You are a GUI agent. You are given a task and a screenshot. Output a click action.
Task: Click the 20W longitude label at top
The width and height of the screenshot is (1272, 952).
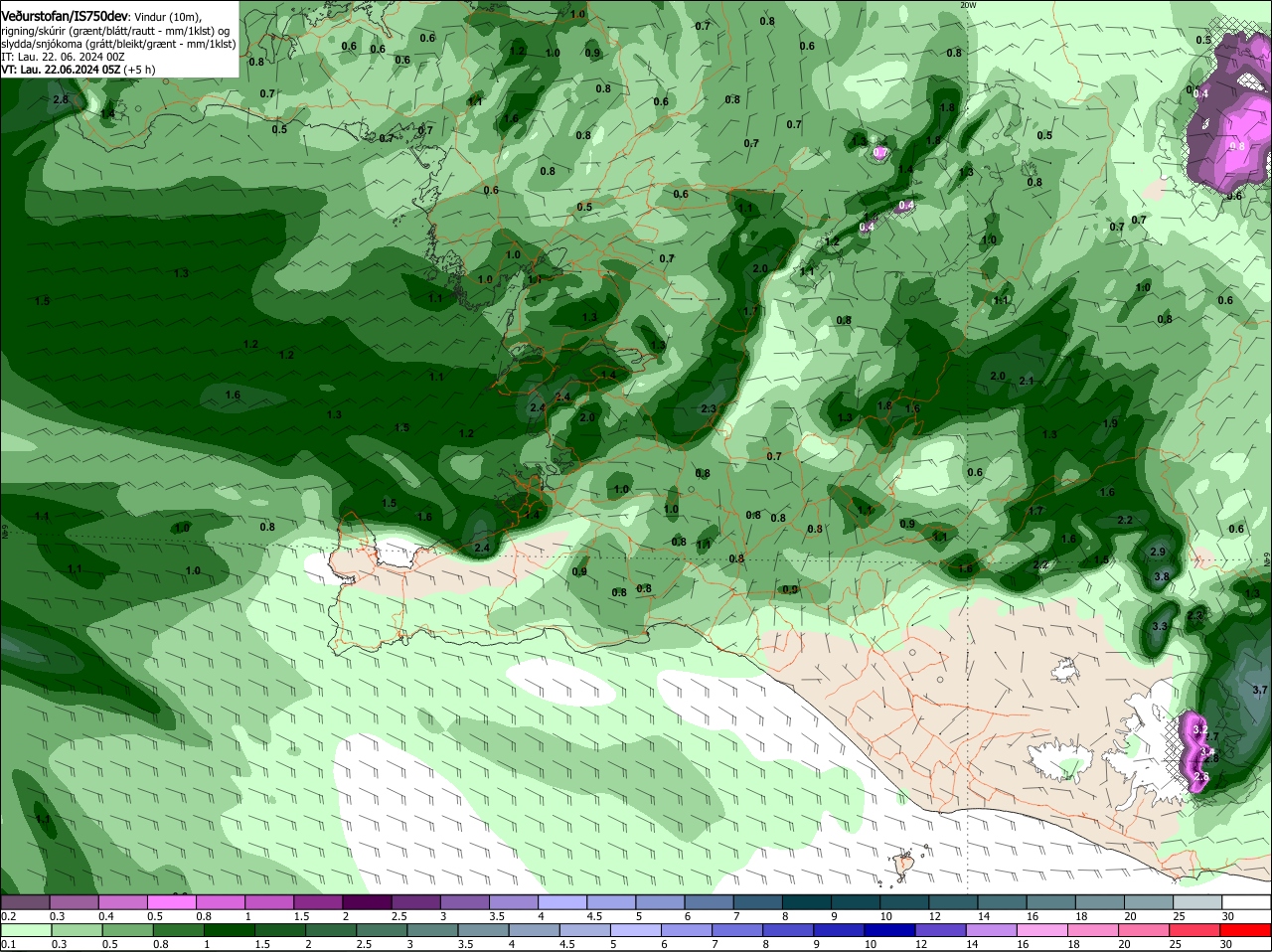tap(968, 5)
